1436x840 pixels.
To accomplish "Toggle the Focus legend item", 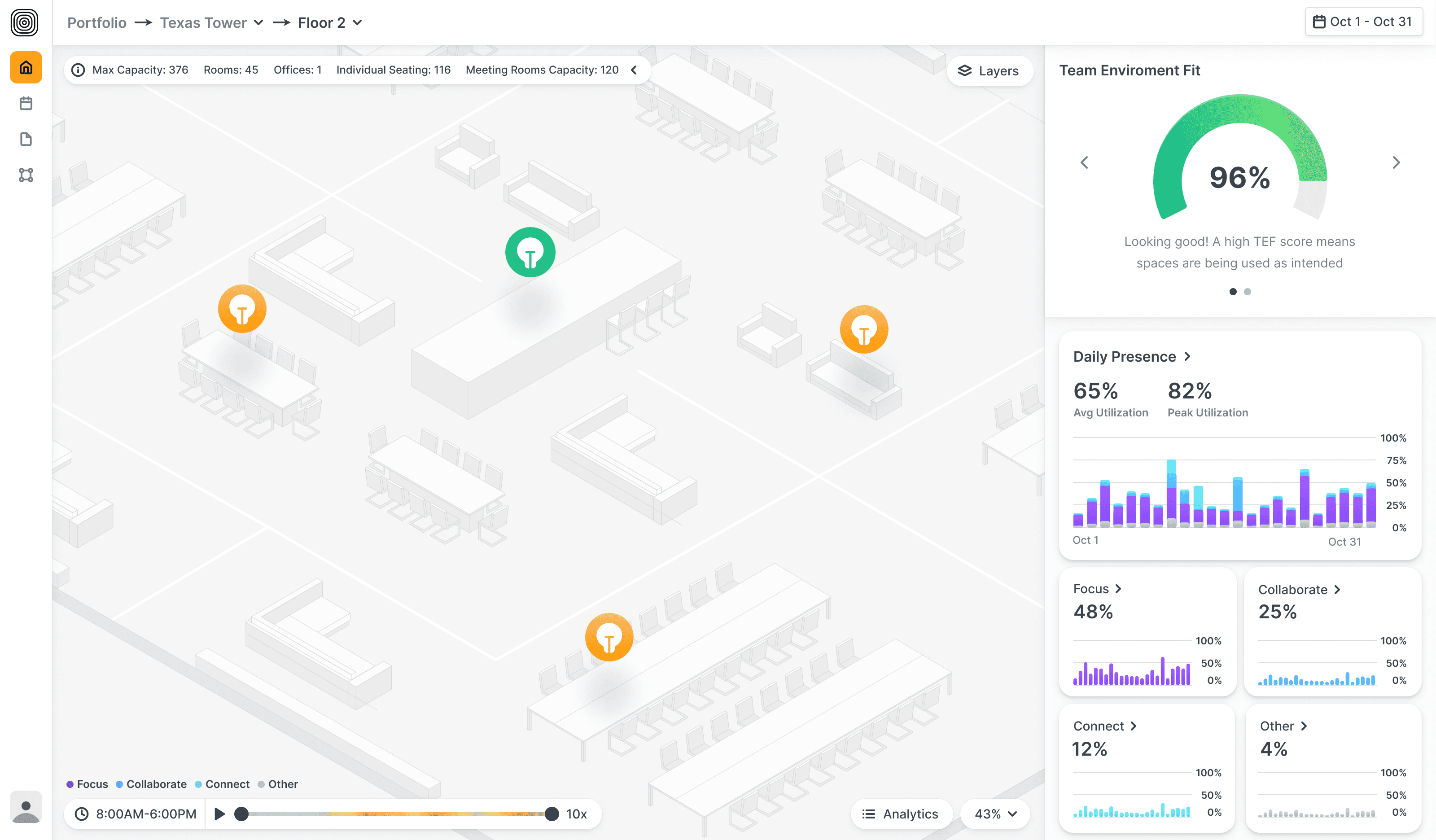I will tap(87, 784).
